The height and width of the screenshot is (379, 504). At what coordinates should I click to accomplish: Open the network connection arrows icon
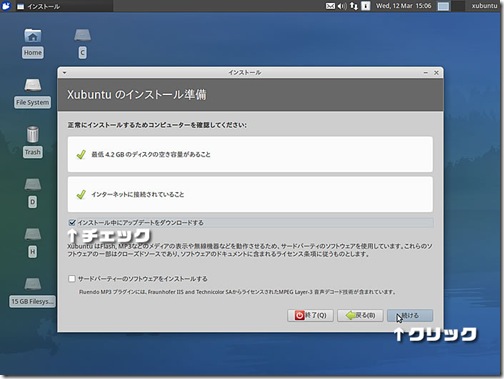click(354, 6)
